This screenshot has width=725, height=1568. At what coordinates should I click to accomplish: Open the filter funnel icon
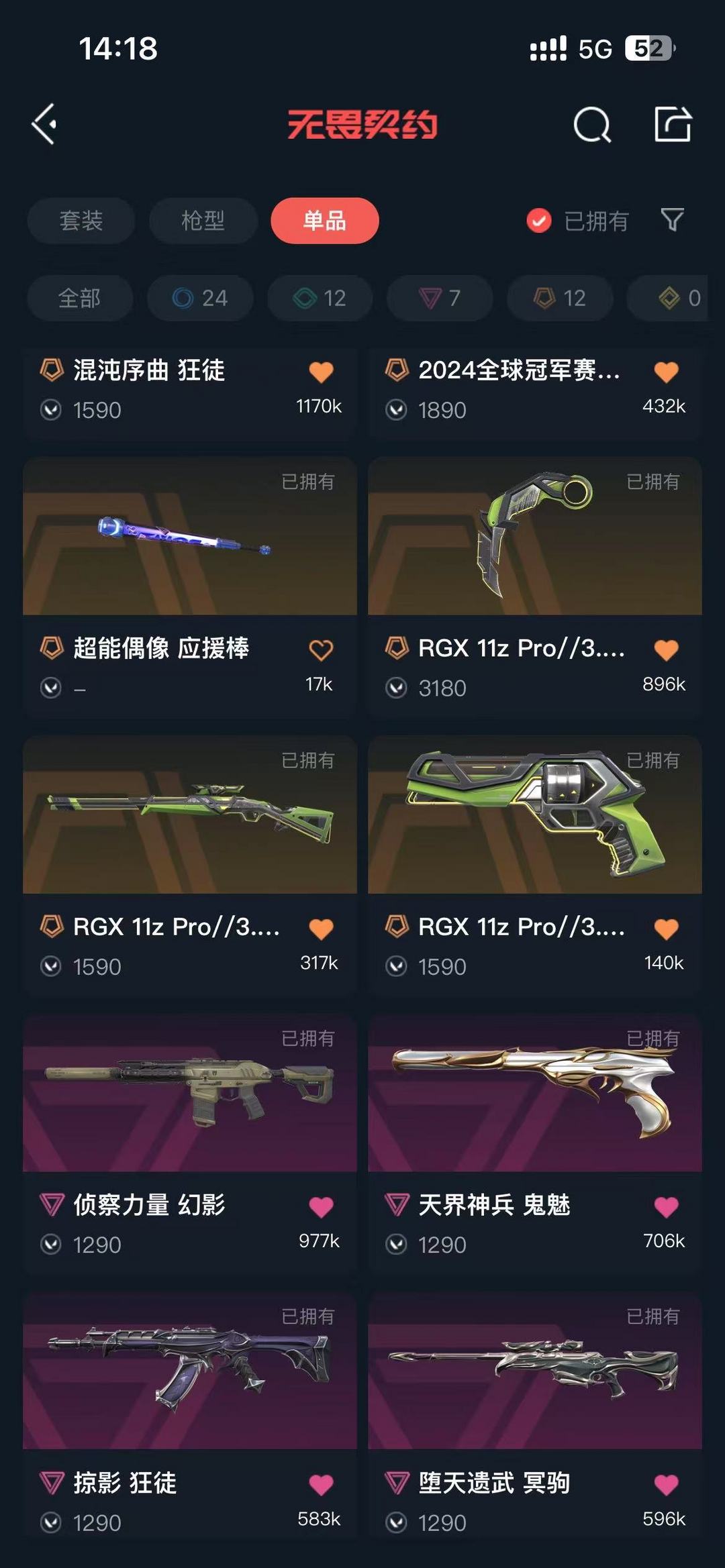pos(672,220)
